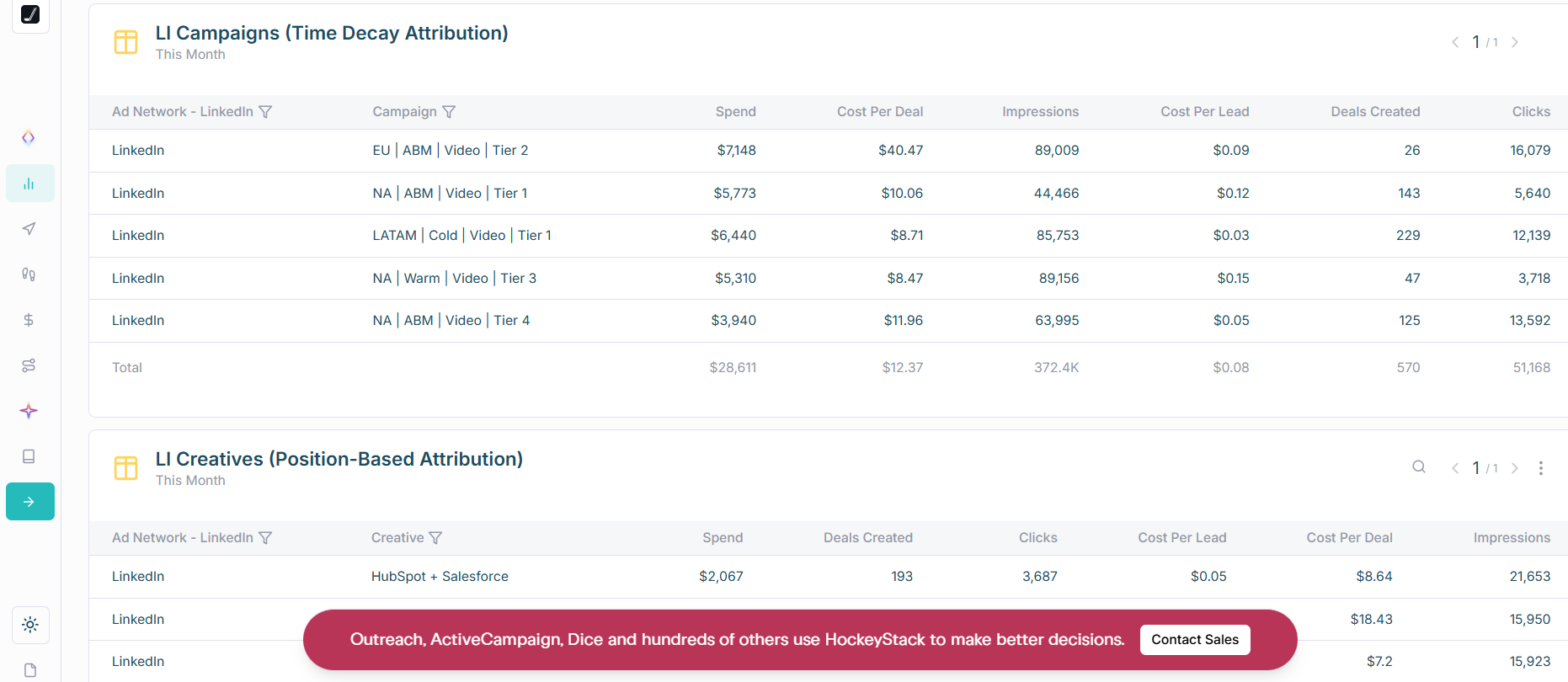This screenshot has height=682, width=1568.
Task: Go to next page in LI Creatives
Action: (1514, 468)
